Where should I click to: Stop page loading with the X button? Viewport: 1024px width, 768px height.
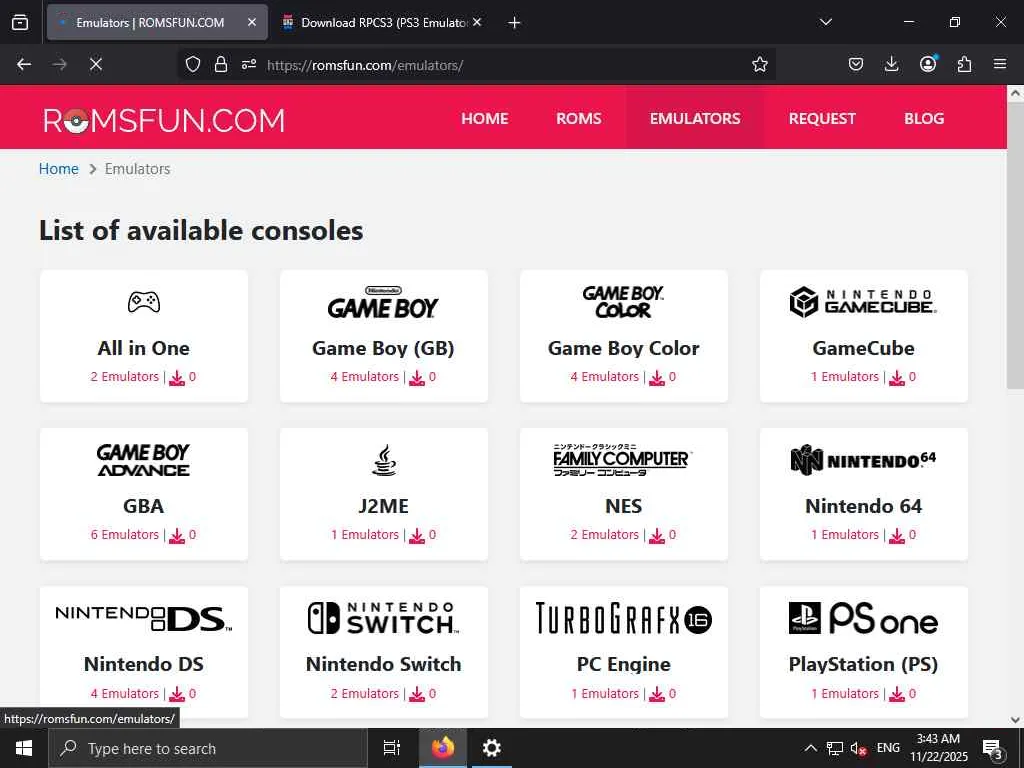[96, 64]
